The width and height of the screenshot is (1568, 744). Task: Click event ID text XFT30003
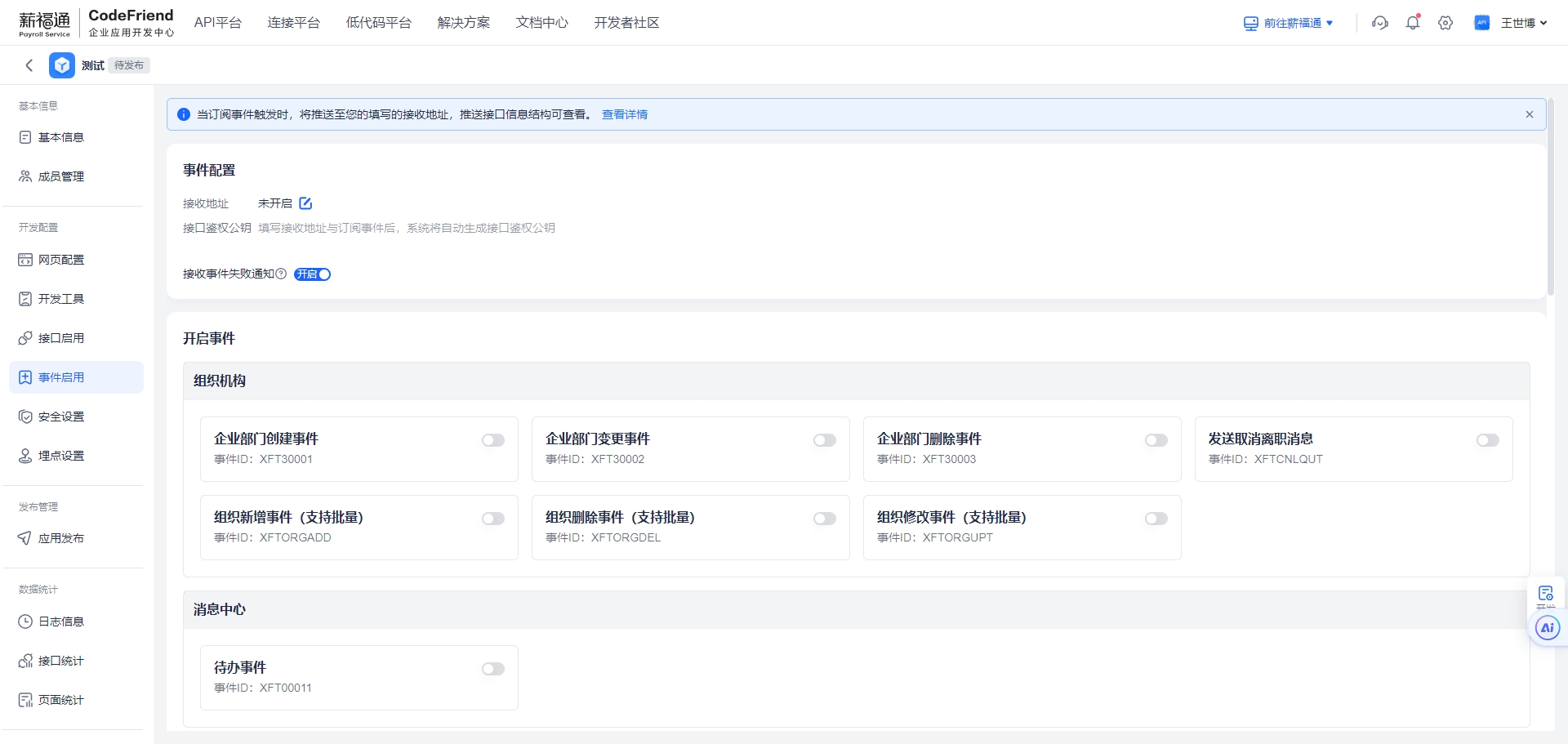949,459
